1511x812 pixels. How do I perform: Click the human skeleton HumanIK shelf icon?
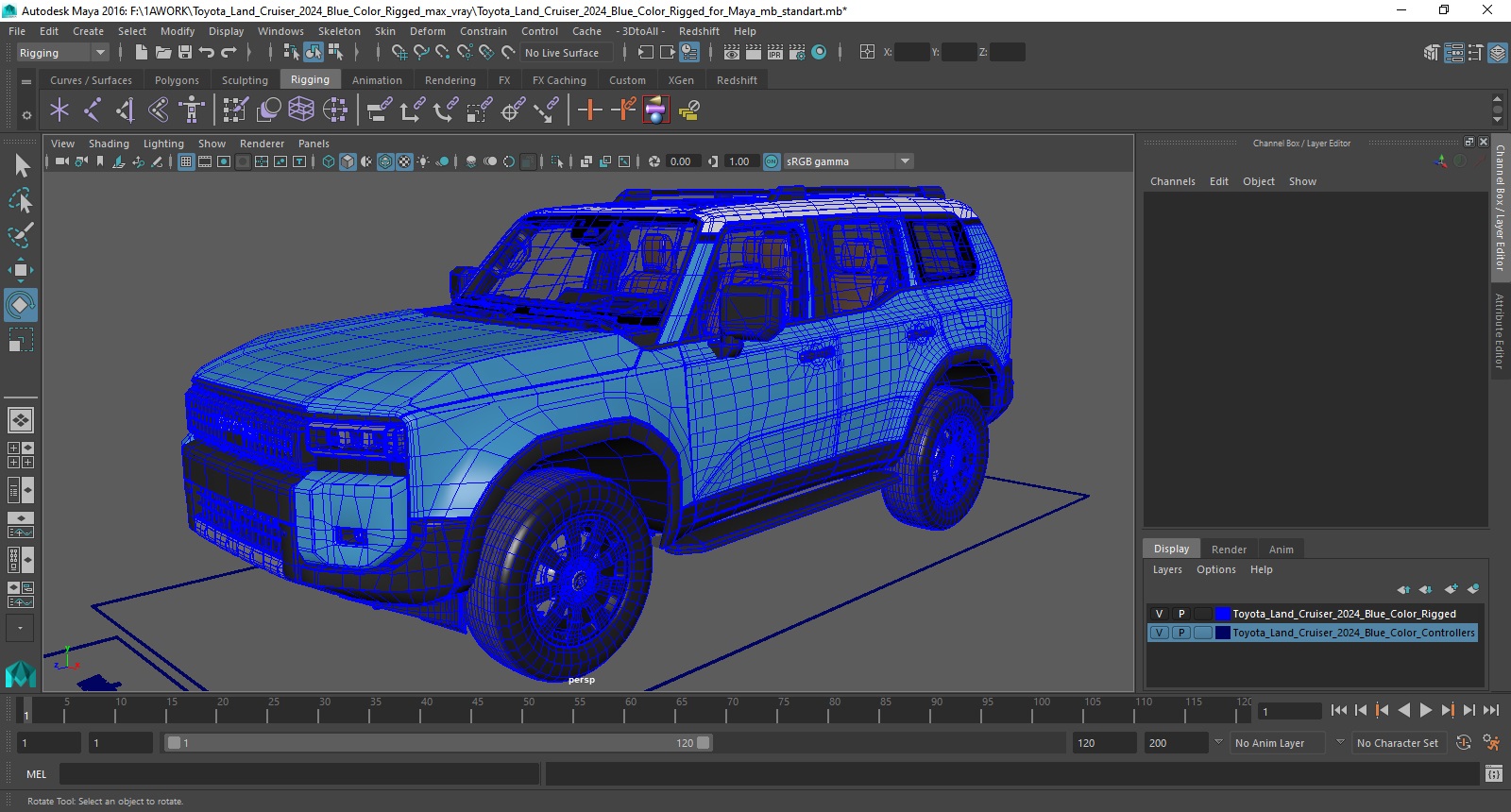pos(192,110)
